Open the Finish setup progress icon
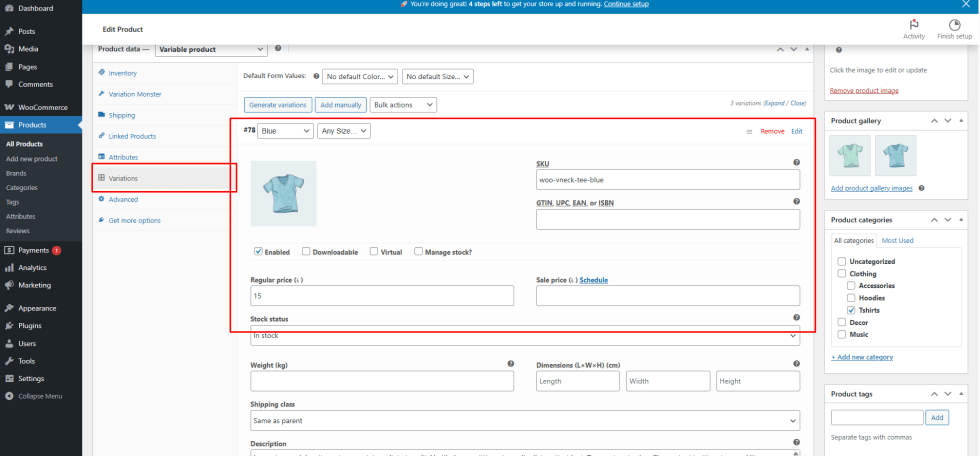Viewport: 980px width, 456px height. pyautogui.click(x=954, y=25)
